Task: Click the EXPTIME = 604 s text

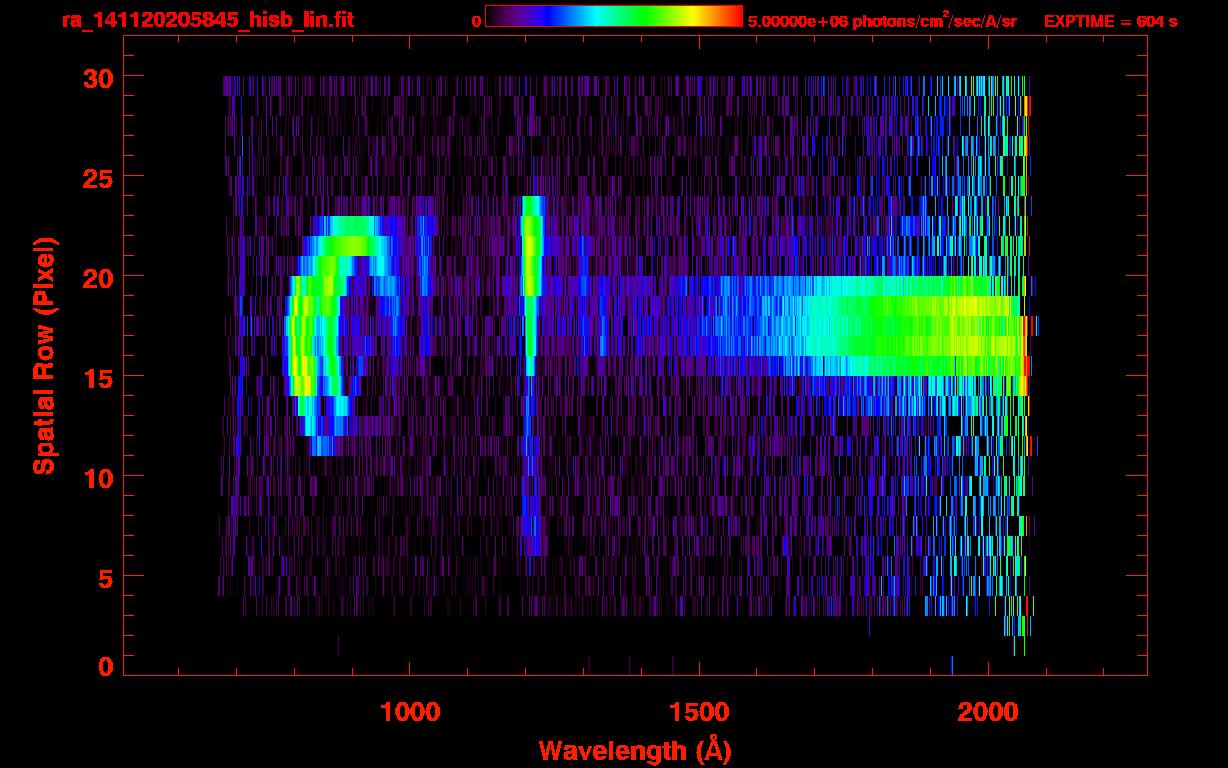Action: [x=1110, y=21]
